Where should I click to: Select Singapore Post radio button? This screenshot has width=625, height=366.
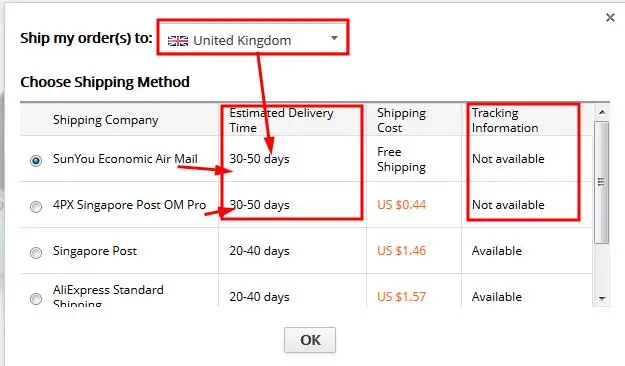pyautogui.click(x=36, y=252)
